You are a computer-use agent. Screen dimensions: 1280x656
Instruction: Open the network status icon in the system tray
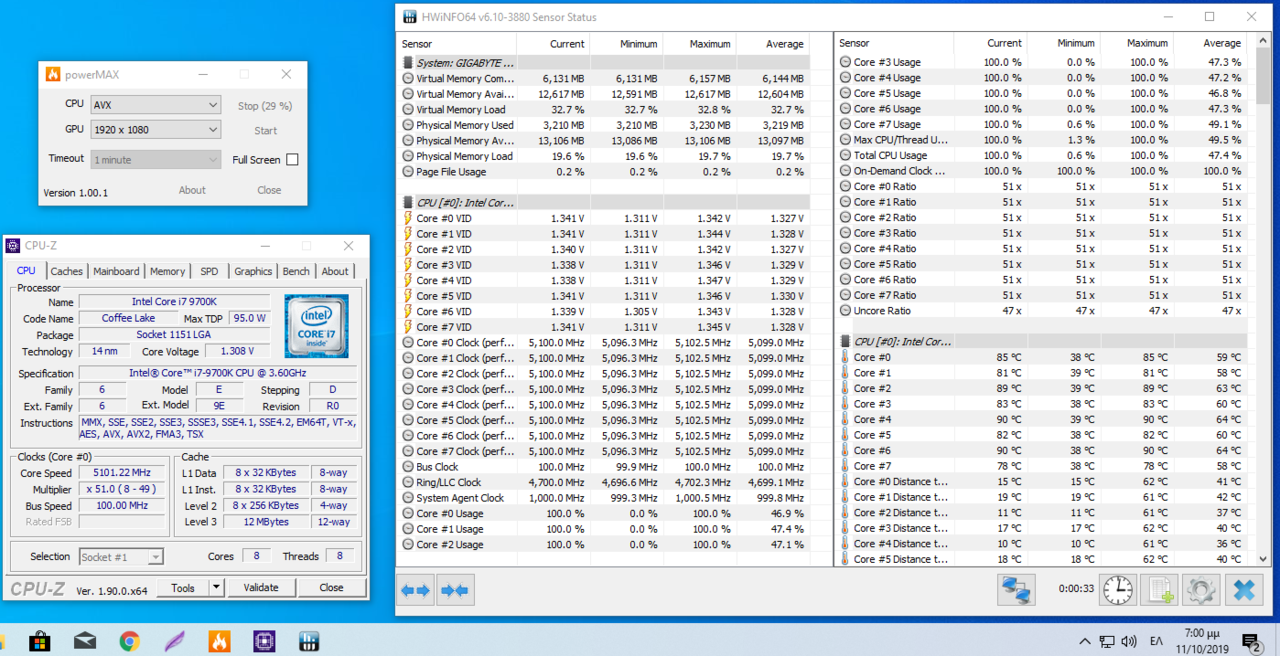coord(1107,641)
